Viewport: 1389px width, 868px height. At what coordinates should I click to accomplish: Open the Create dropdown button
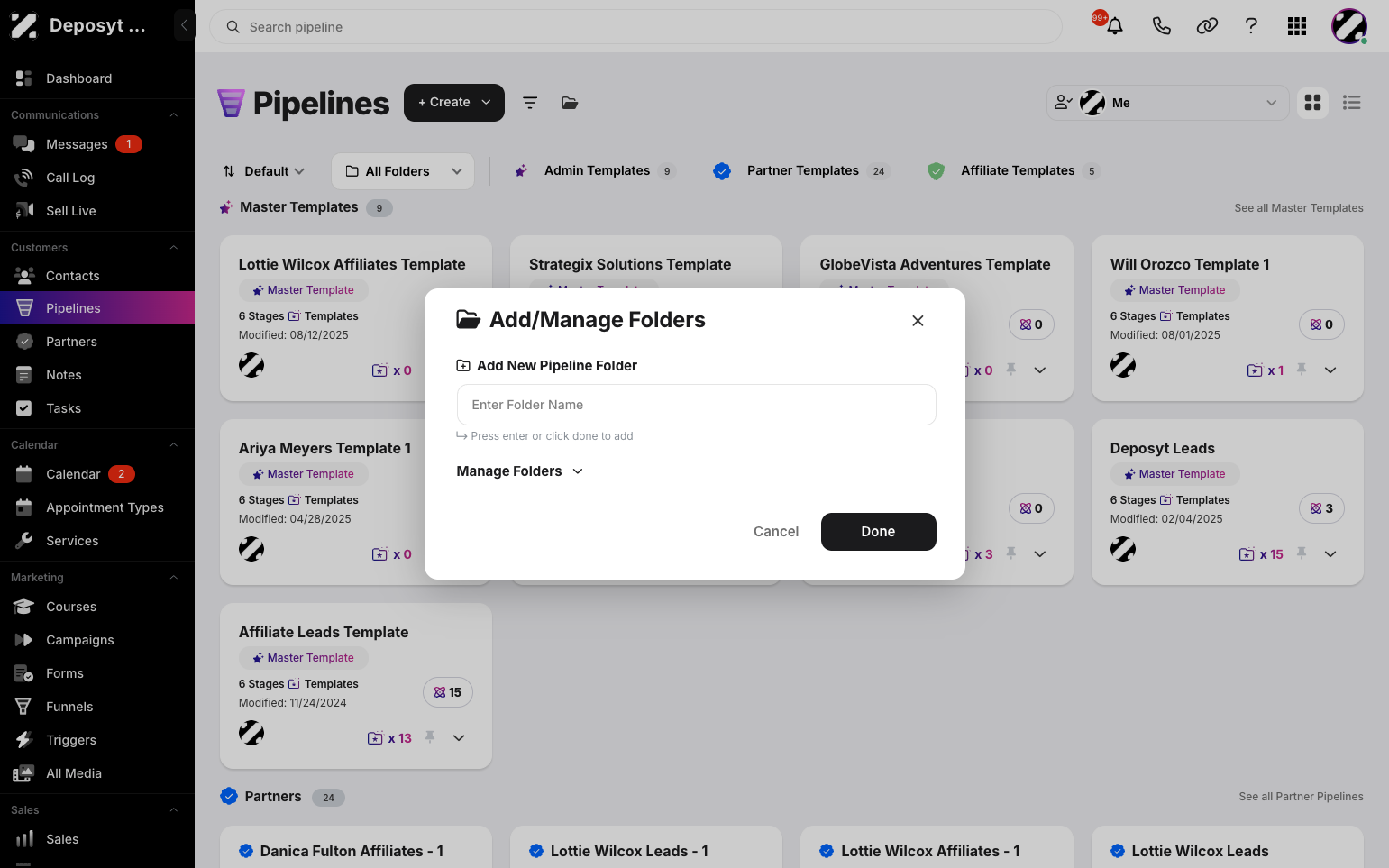pyautogui.click(x=454, y=103)
